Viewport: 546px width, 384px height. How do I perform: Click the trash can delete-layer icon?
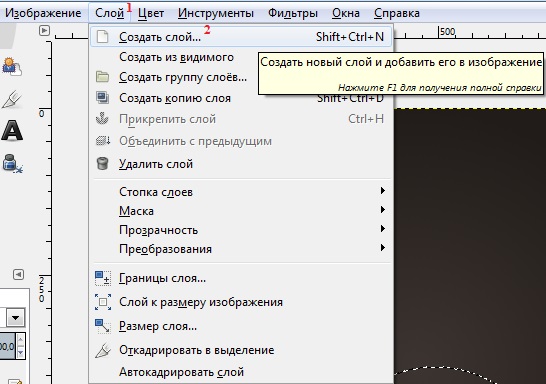tap(102, 163)
